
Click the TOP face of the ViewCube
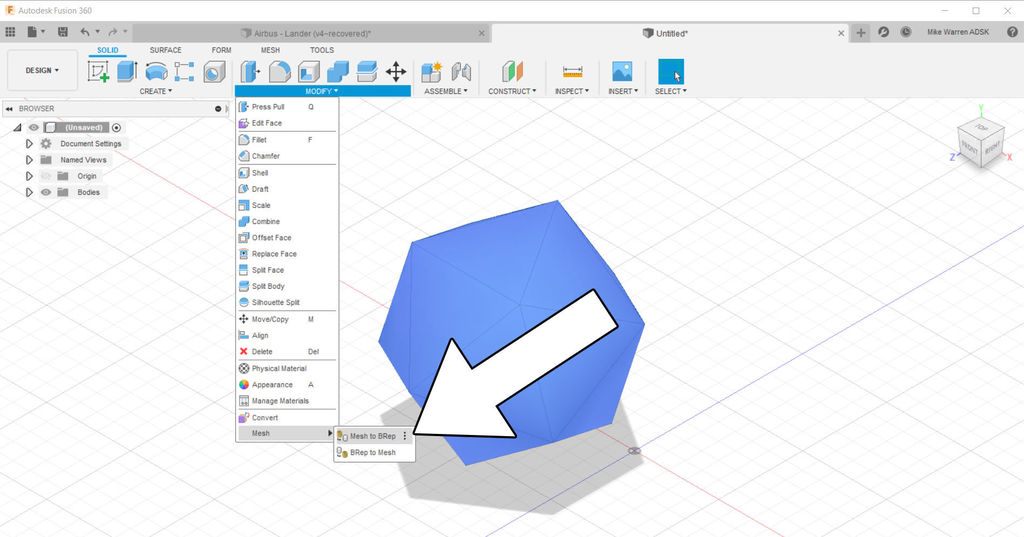point(981,127)
